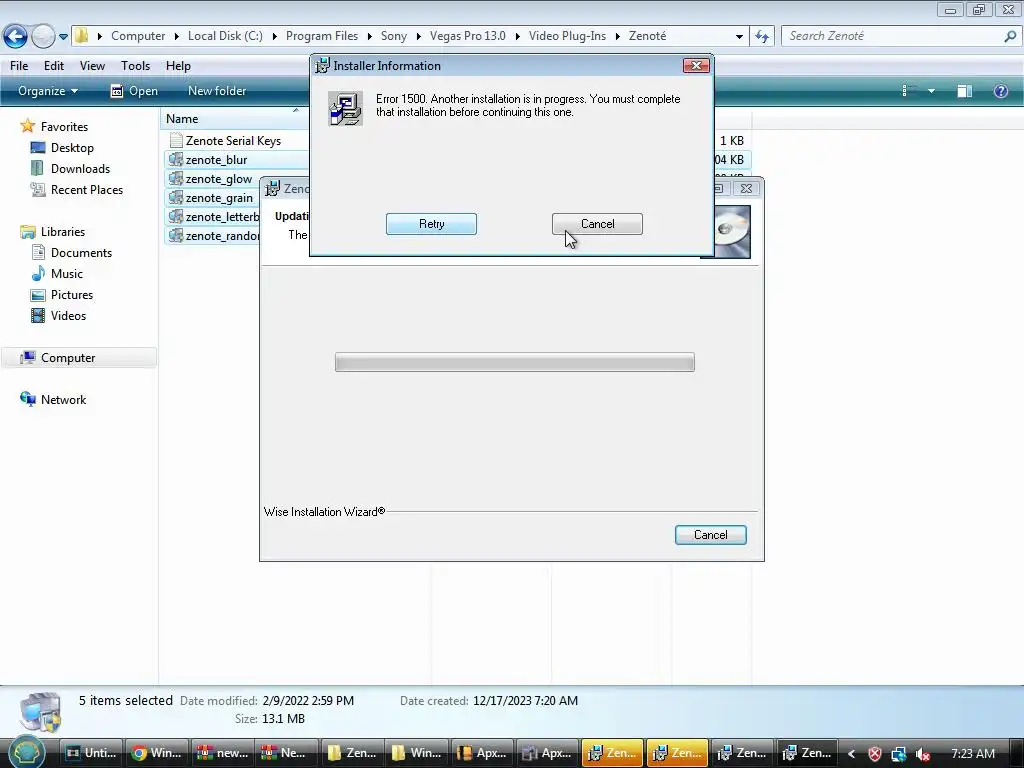Click the 7:23 AM clock
Image resolution: width=1024 pixels, height=768 pixels.
tap(973, 754)
